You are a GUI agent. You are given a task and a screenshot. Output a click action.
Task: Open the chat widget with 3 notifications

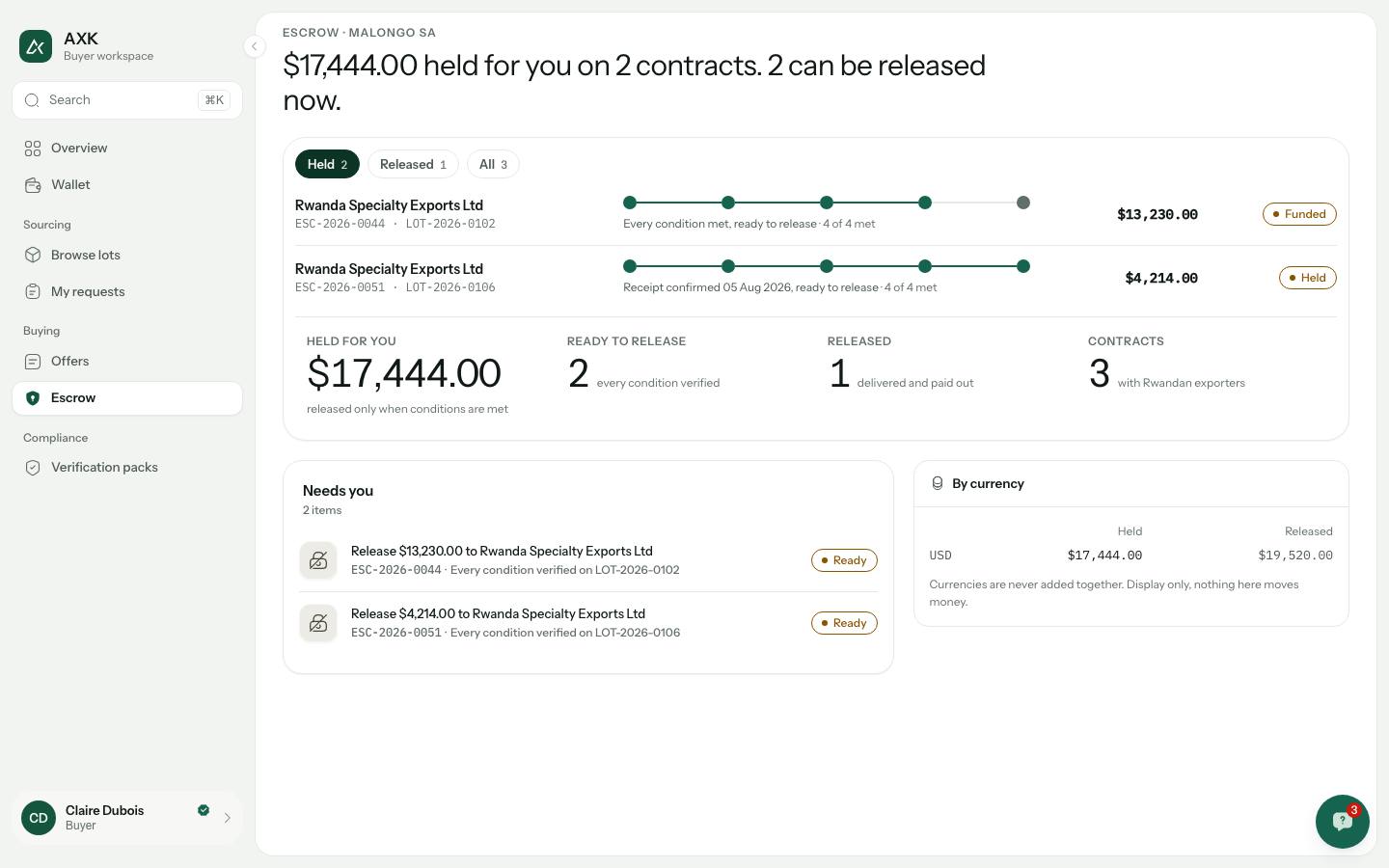coord(1343,822)
